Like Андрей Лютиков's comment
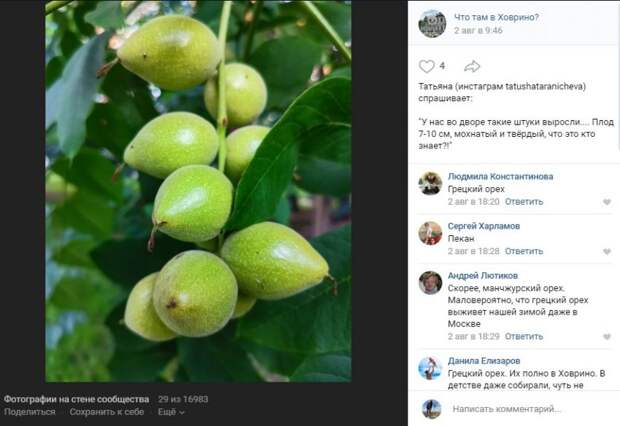 (607, 337)
